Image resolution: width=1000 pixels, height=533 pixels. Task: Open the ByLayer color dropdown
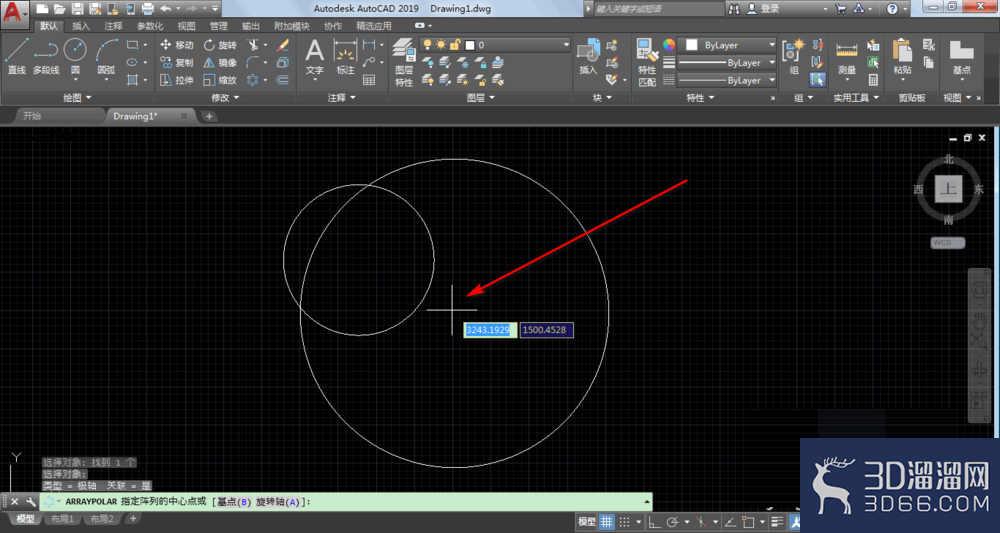point(726,45)
